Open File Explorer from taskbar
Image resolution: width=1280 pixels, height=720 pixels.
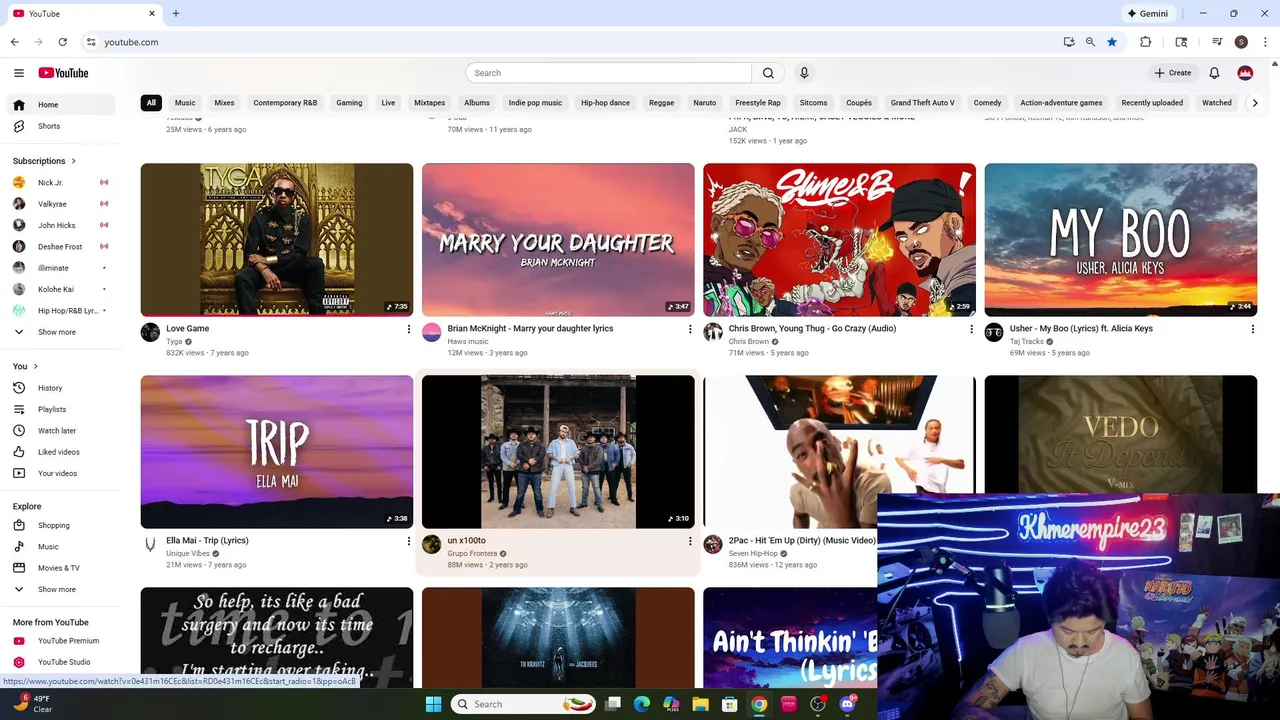coord(700,704)
